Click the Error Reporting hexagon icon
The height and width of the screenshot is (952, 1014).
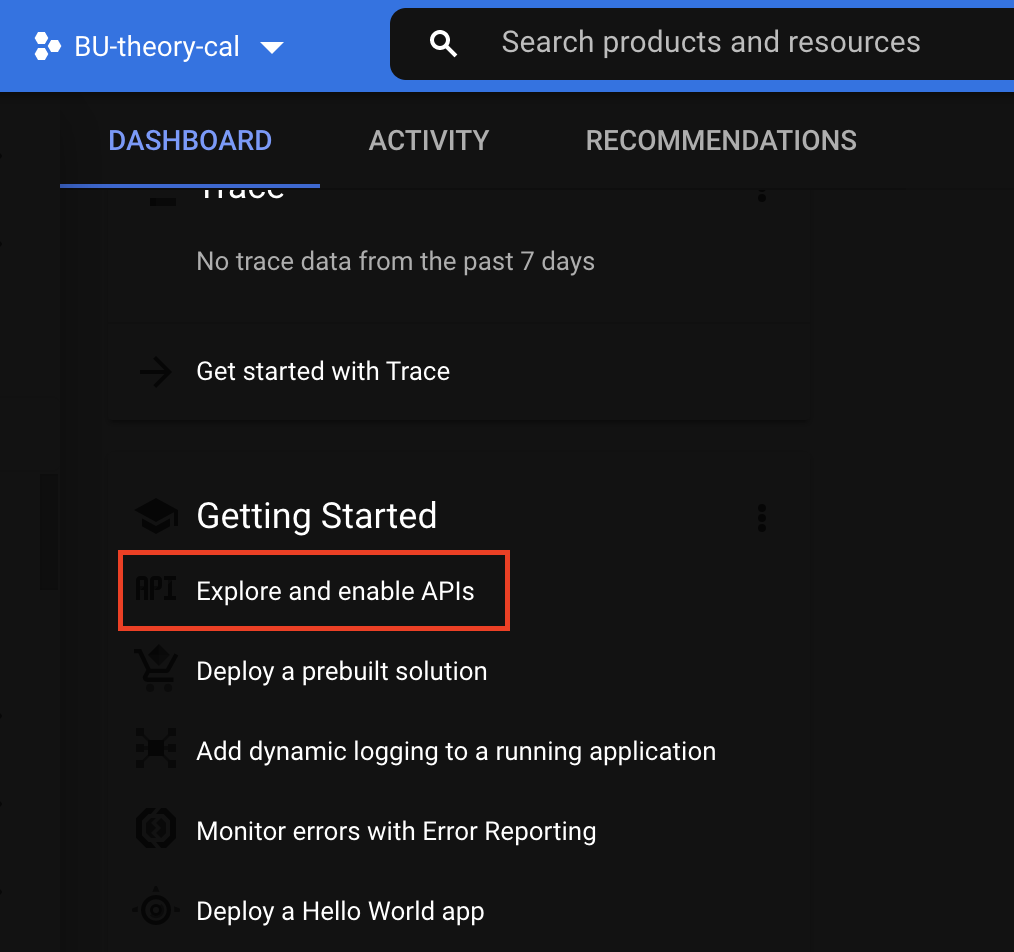point(156,828)
